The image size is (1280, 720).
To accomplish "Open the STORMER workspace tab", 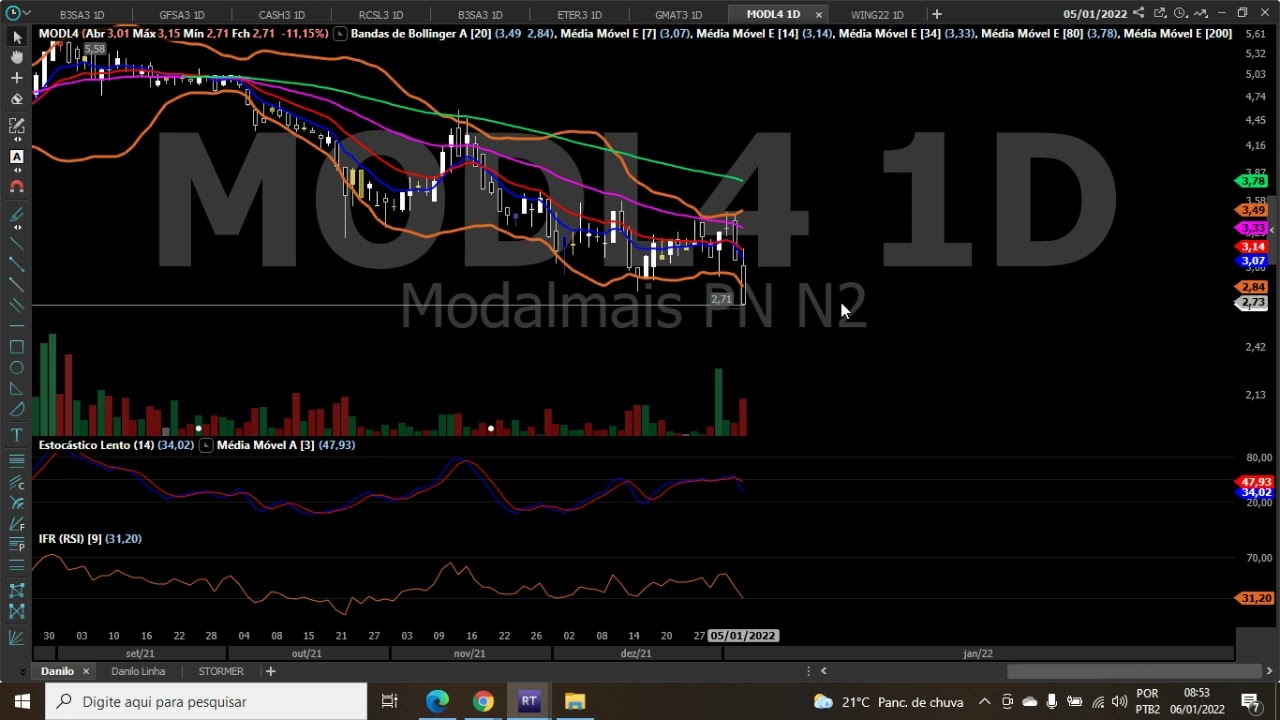I will tap(221, 671).
